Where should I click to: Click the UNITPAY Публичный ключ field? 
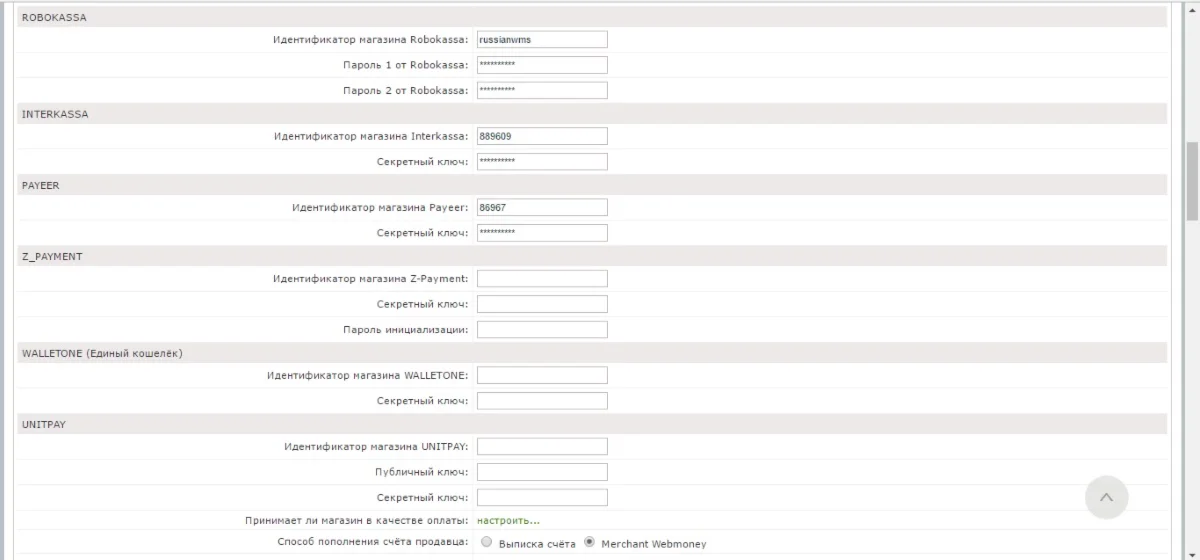[x=542, y=471]
